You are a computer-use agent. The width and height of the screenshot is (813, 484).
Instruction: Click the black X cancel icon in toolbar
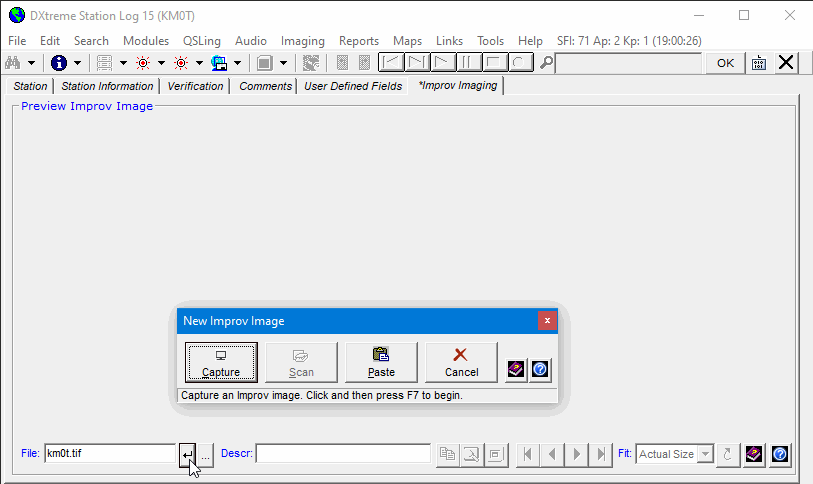(786, 63)
